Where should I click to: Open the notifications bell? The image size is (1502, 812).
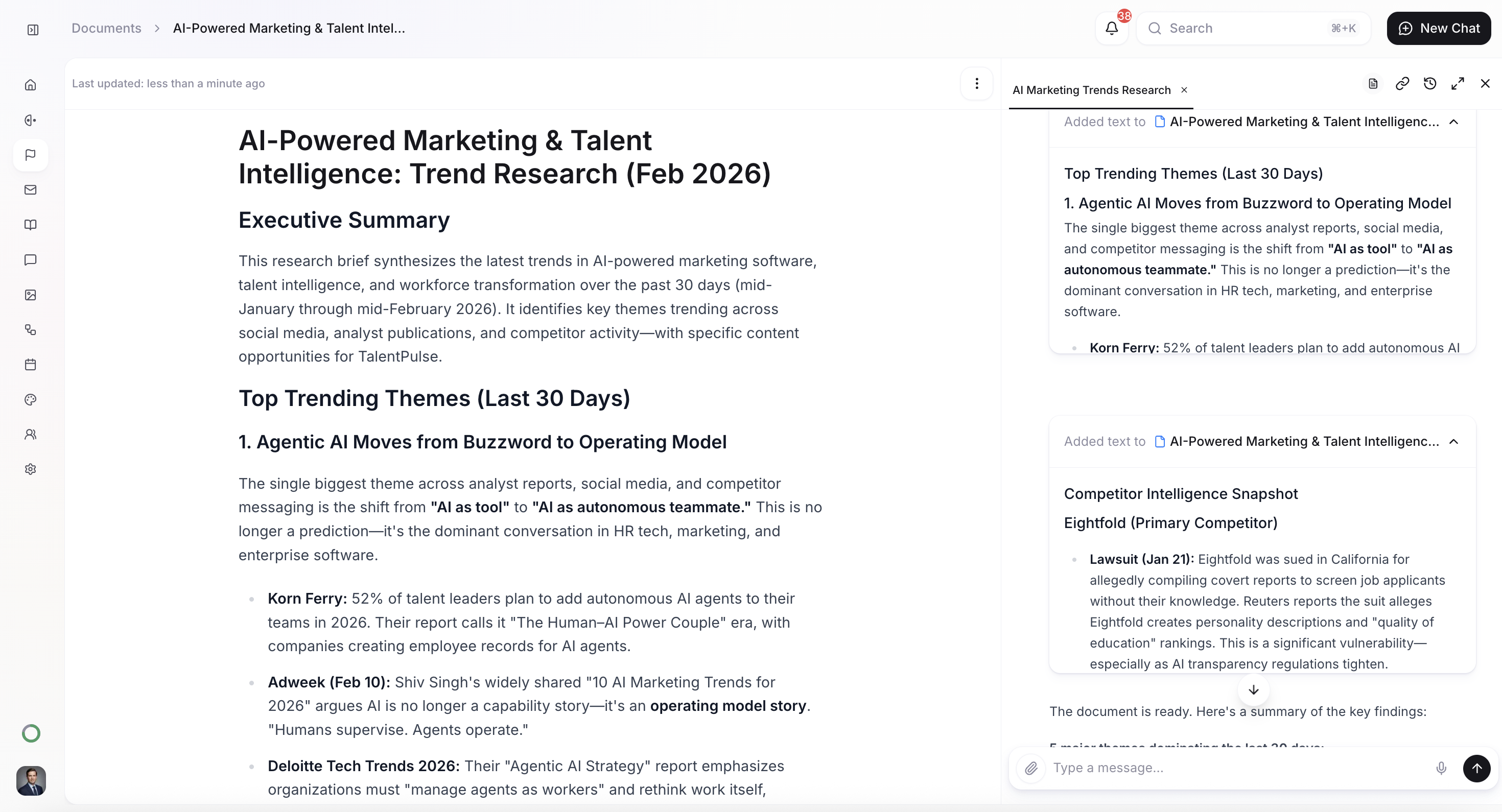tap(1111, 28)
